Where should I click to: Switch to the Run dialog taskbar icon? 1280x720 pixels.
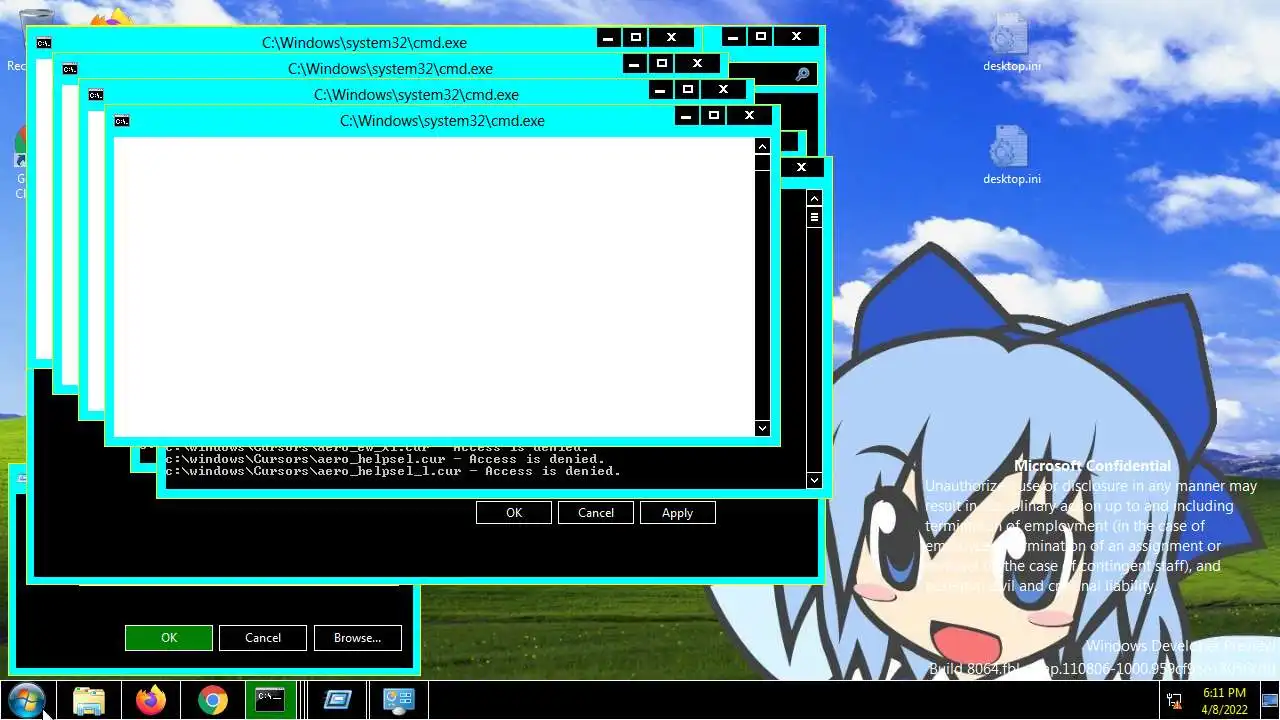337,700
